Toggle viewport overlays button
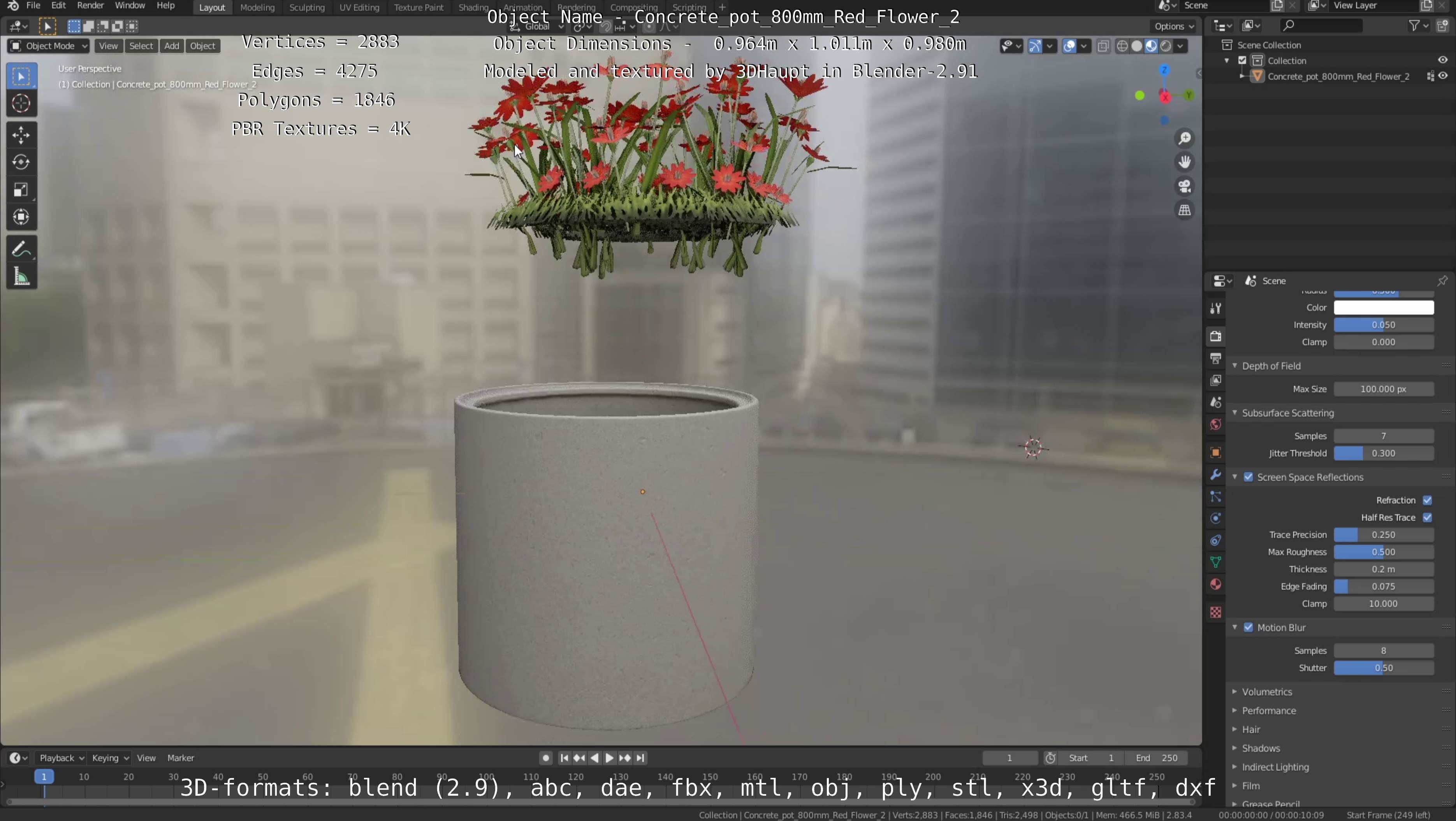Viewport: 1456px width, 821px height. (x=1069, y=46)
